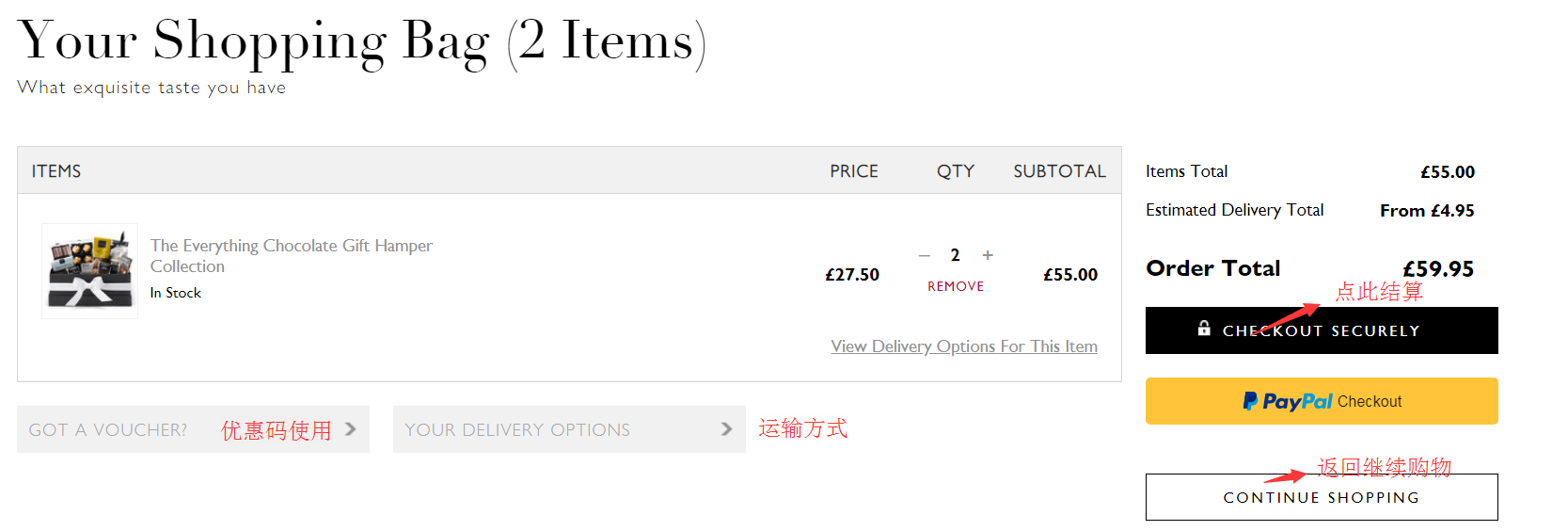Image resolution: width=1568 pixels, height=531 pixels.
Task: Expand the Got a Voucher section
Action: [108, 430]
